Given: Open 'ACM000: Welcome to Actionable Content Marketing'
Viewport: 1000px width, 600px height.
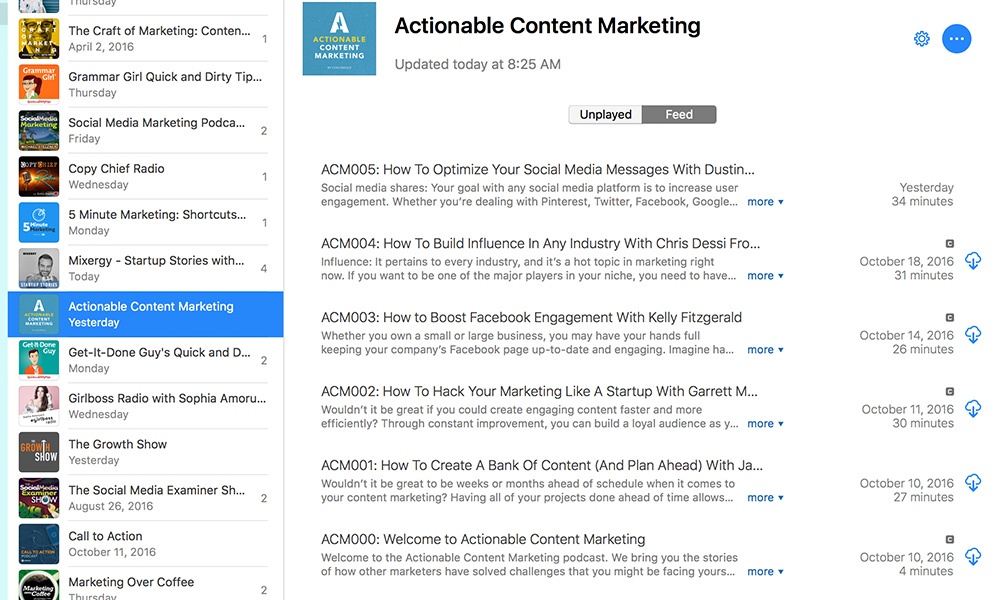Looking at the screenshot, I should click(x=483, y=539).
